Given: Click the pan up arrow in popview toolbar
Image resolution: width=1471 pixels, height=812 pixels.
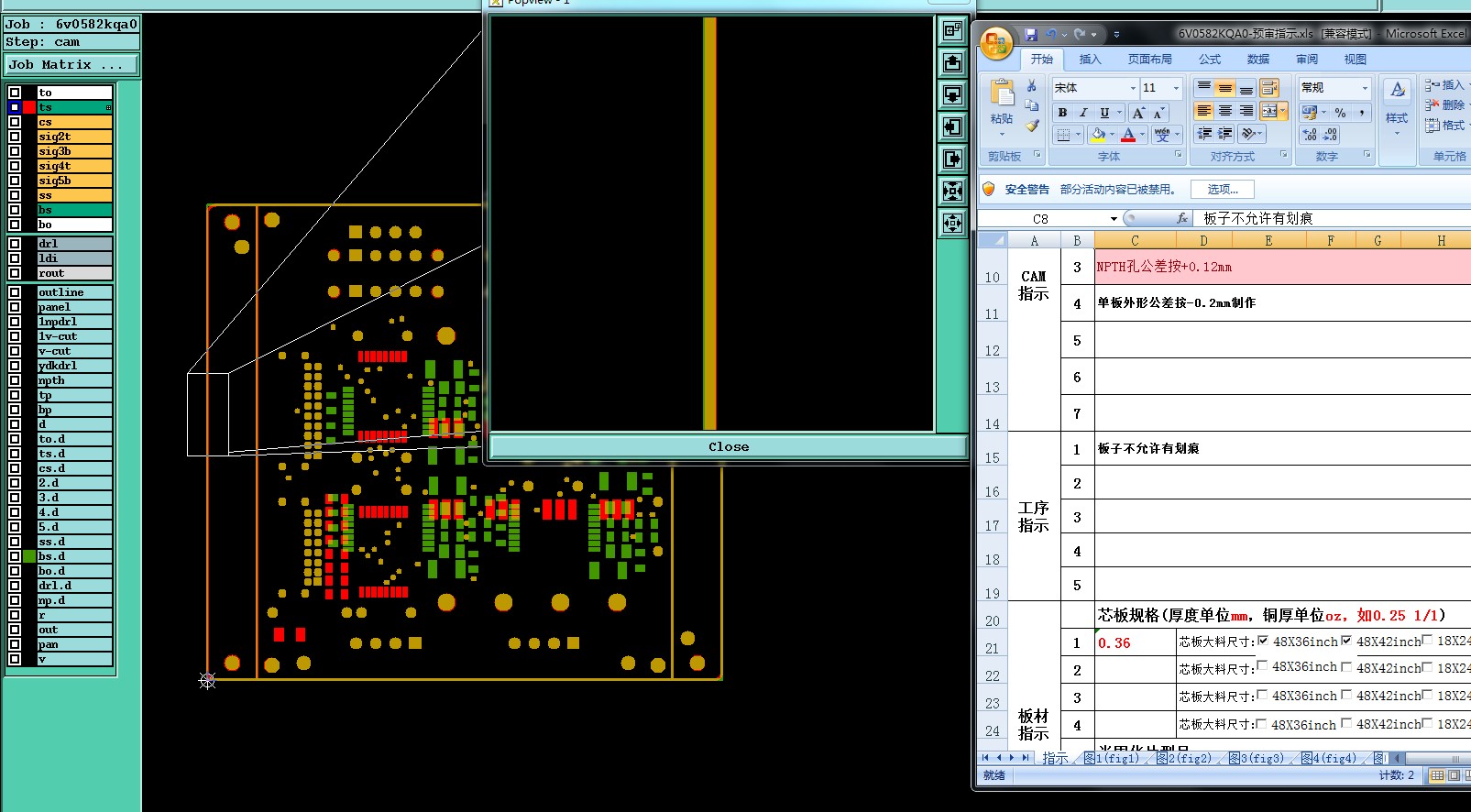Looking at the screenshot, I should click(x=953, y=63).
